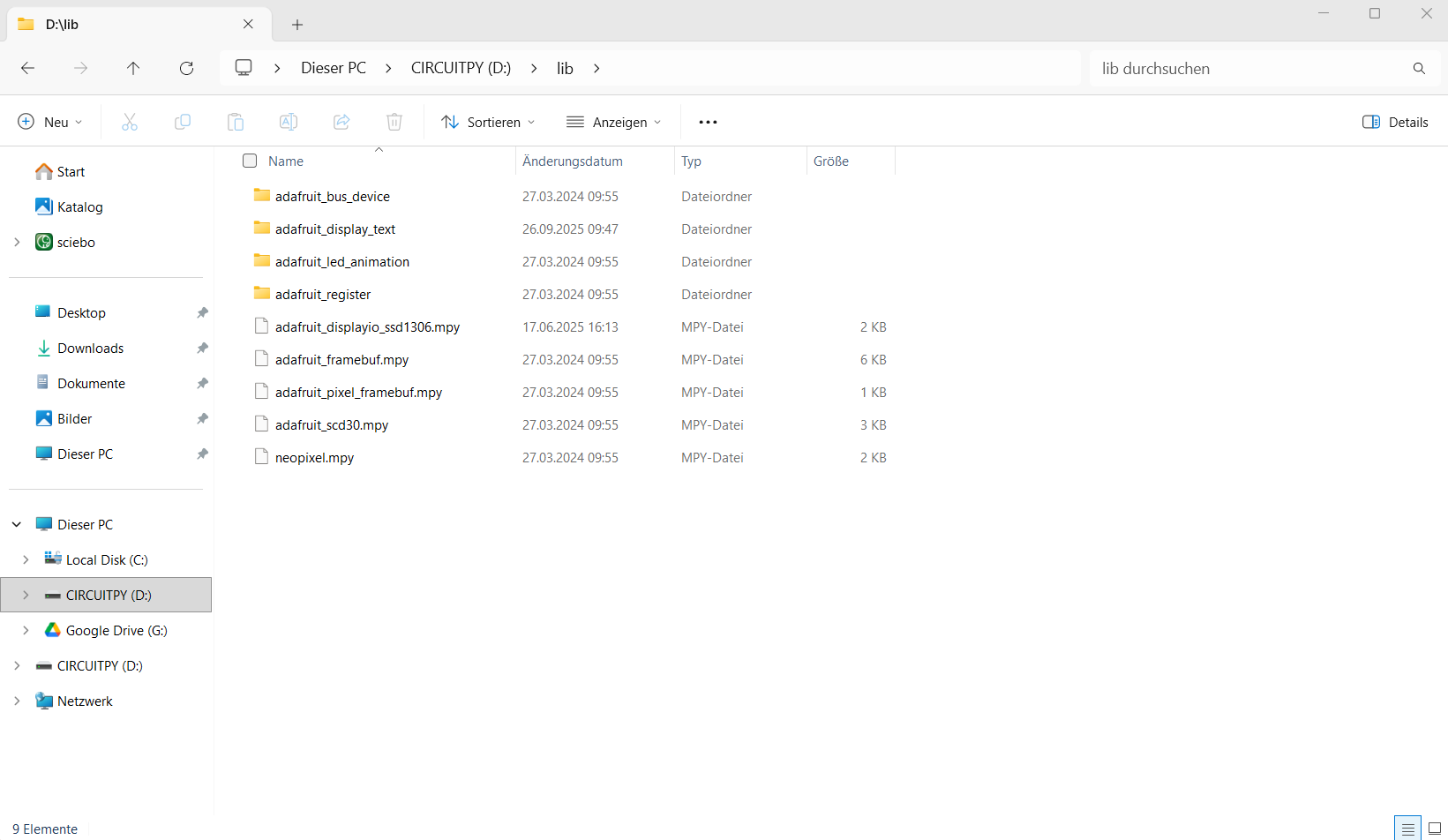Click the Paste clipboard icon
The height and width of the screenshot is (840, 1448).
(x=236, y=122)
